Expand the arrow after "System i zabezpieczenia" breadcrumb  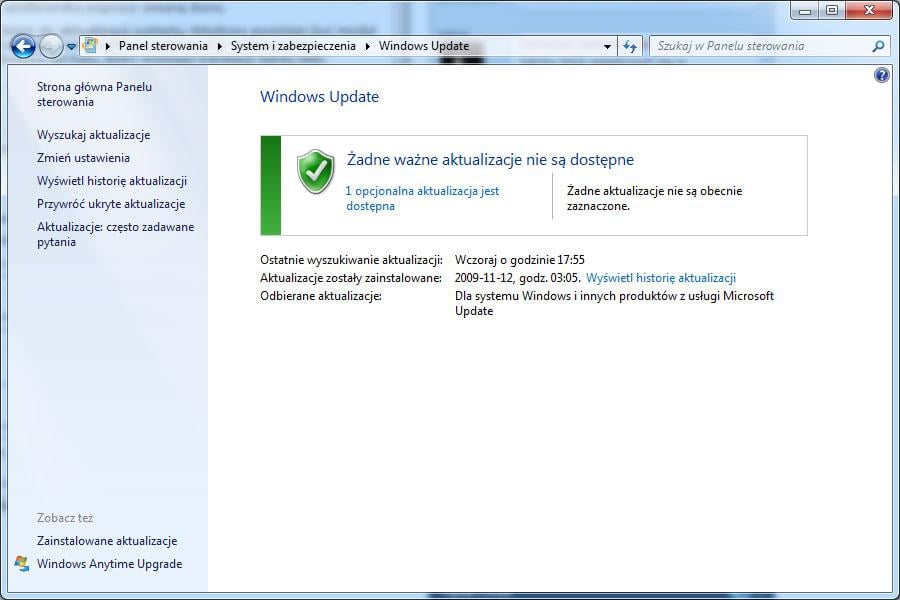tap(368, 46)
